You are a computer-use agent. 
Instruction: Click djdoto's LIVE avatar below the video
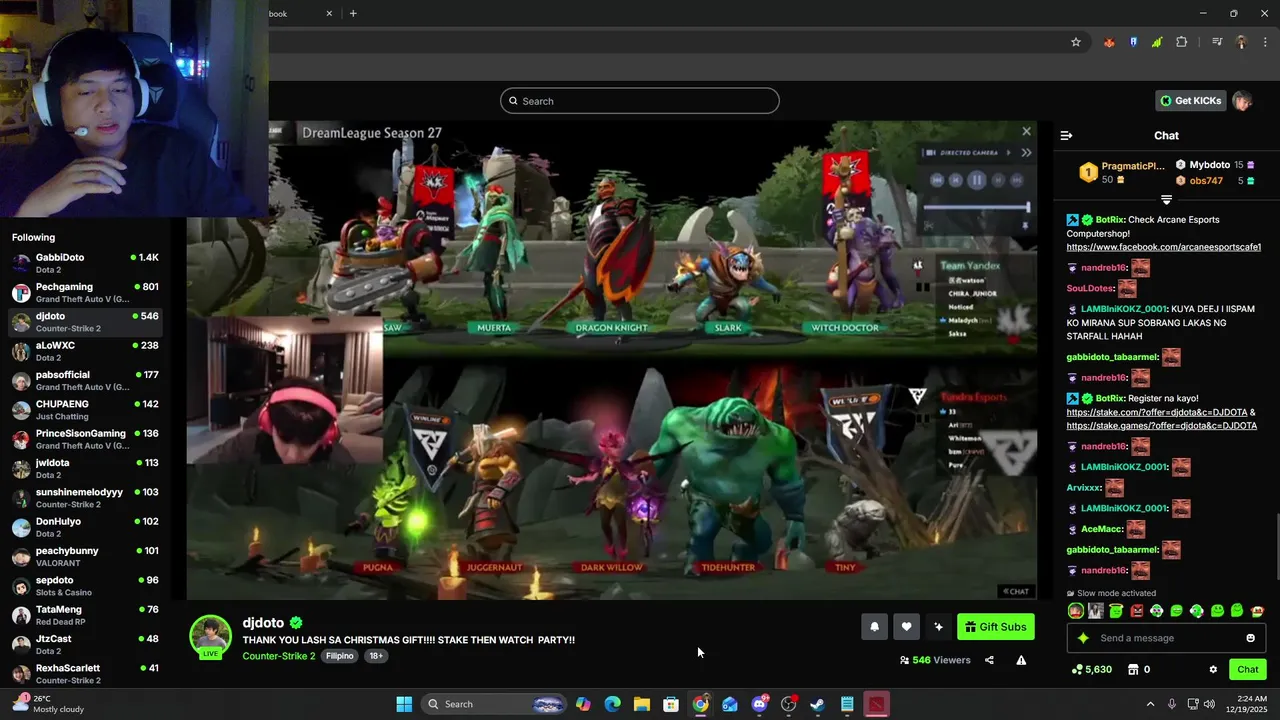(210, 637)
